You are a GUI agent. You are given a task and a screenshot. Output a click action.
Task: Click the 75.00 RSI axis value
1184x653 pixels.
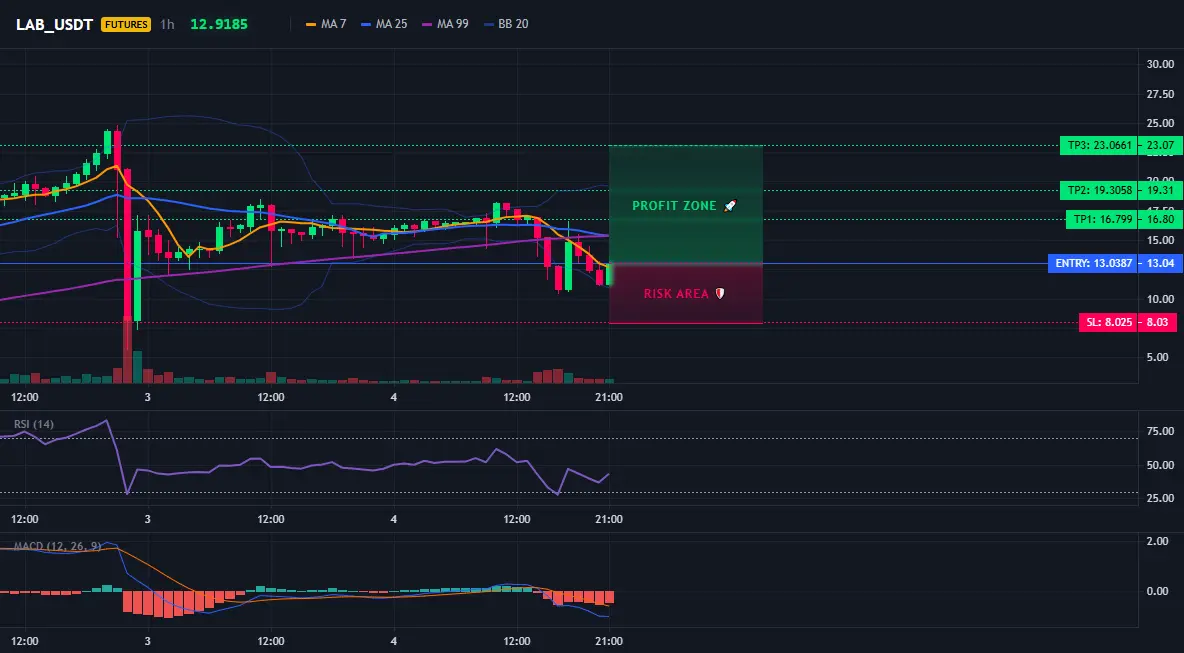click(1161, 431)
